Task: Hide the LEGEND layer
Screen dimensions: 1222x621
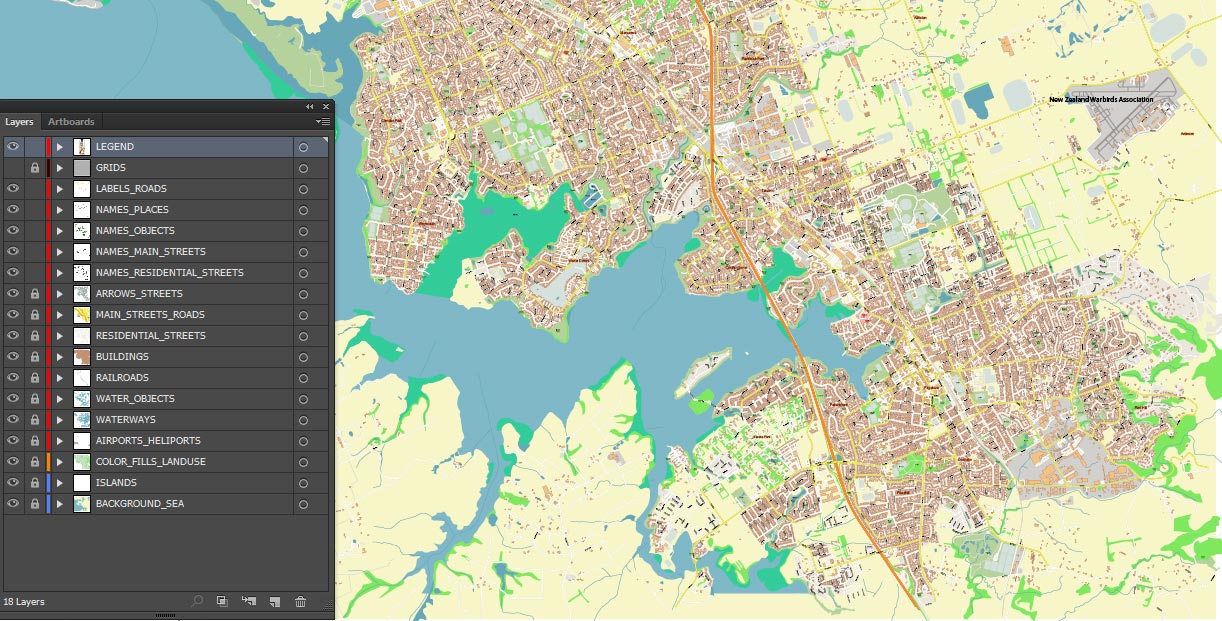Action: 13,147
